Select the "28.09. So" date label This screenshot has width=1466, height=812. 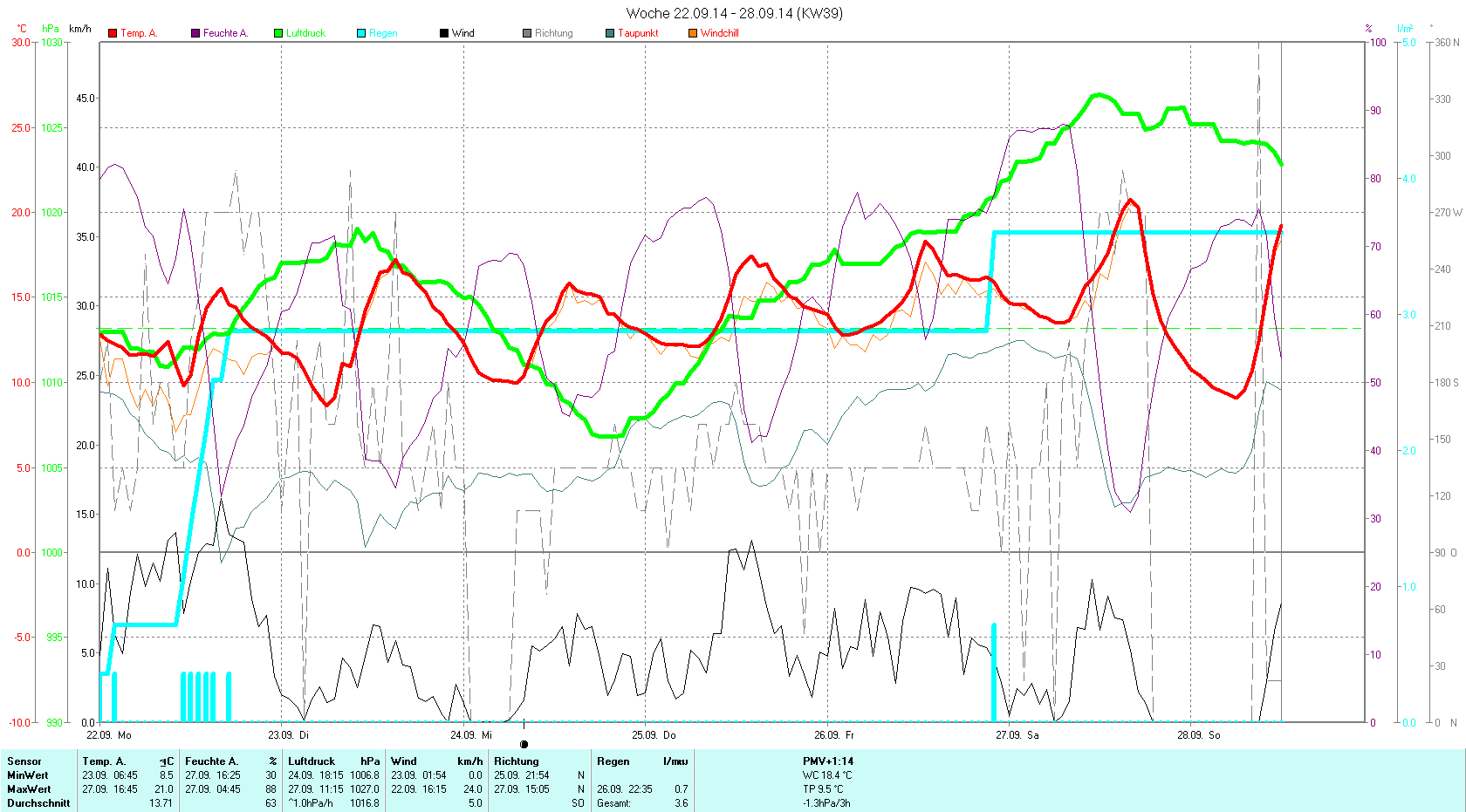(x=1199, y=735)
